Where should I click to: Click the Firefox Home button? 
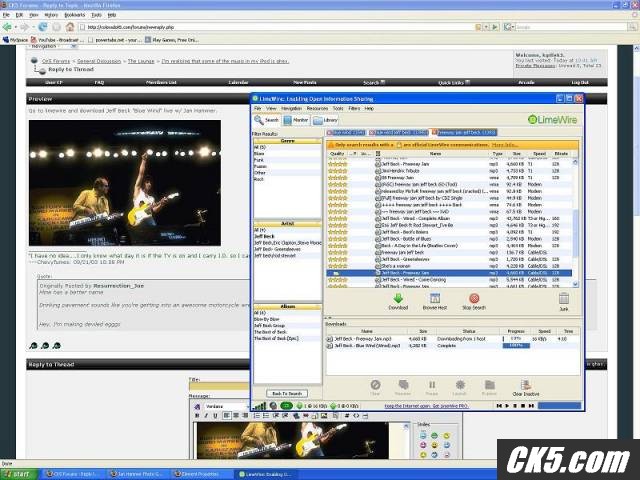click(x=70, y=27)
